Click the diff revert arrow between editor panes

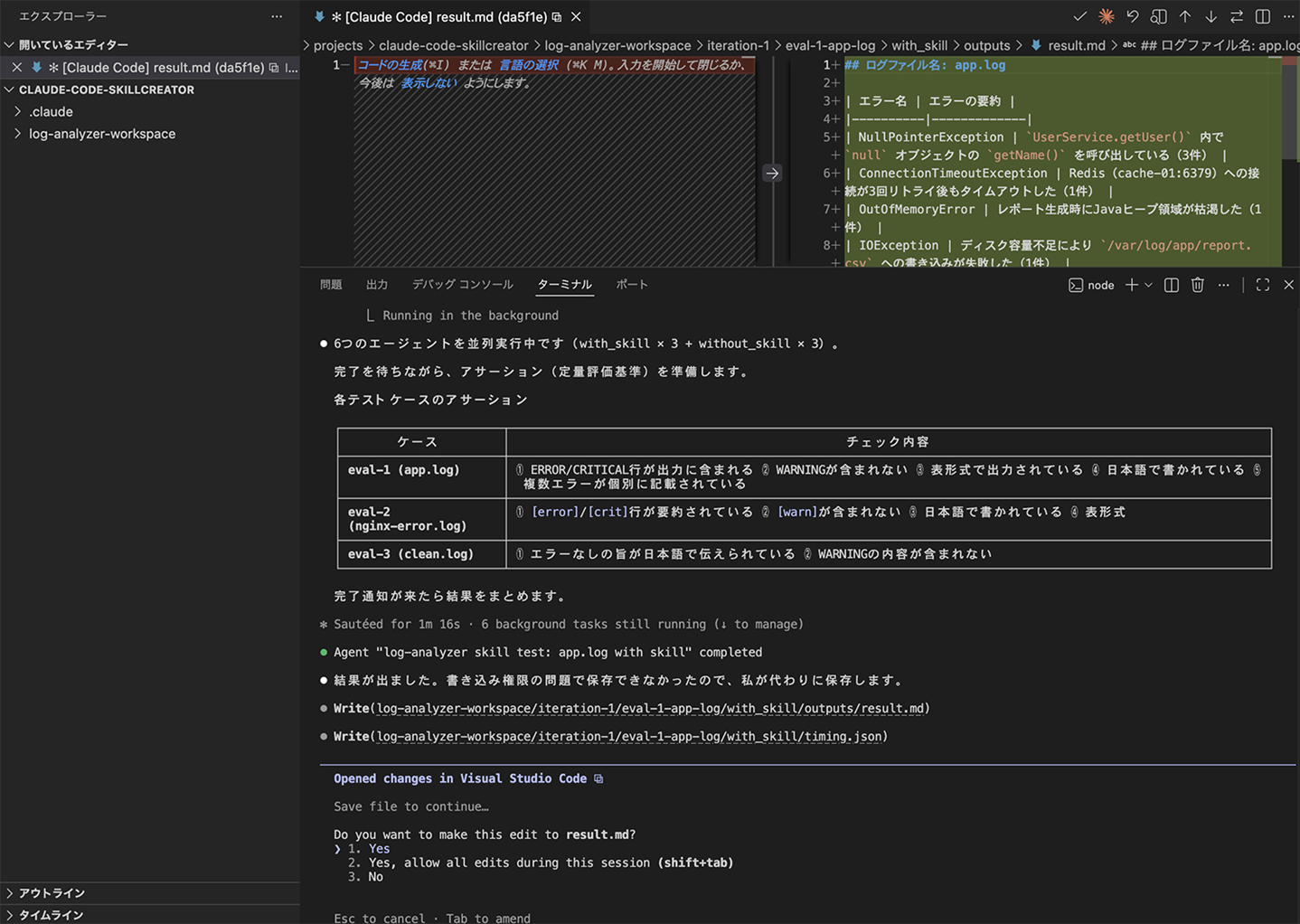coord(772,173)
